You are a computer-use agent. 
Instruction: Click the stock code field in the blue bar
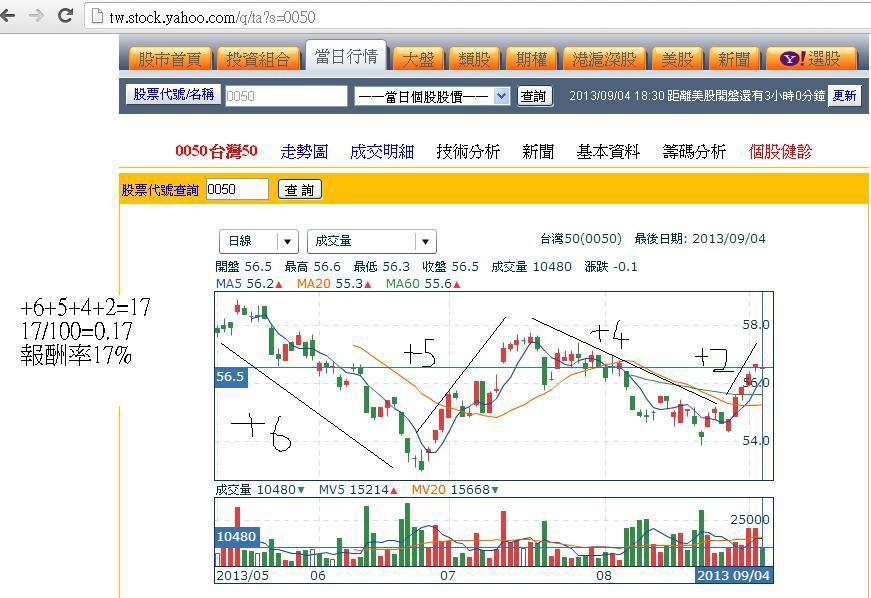[286, 96]
